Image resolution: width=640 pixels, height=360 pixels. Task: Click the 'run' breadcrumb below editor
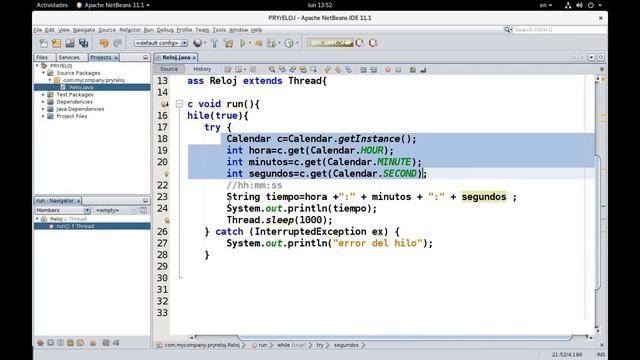[262, 345]
